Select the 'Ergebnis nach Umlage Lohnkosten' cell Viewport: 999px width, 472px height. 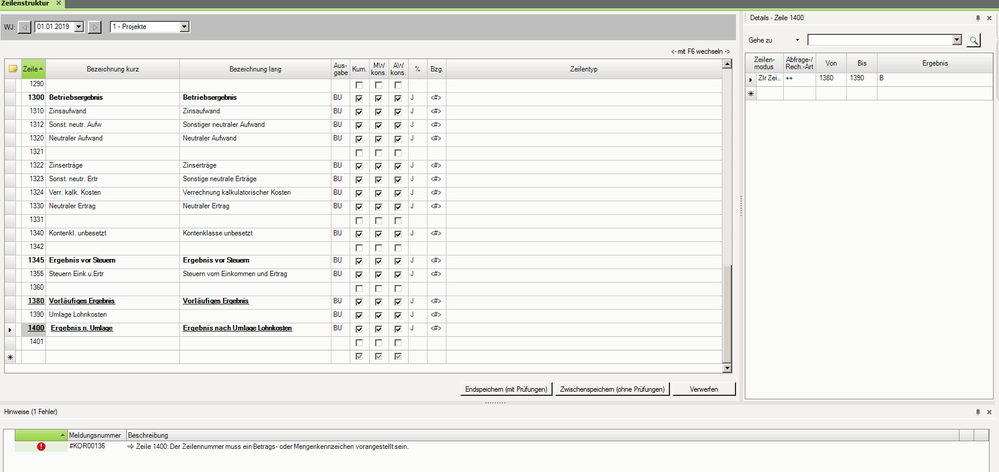coord(255,329)
